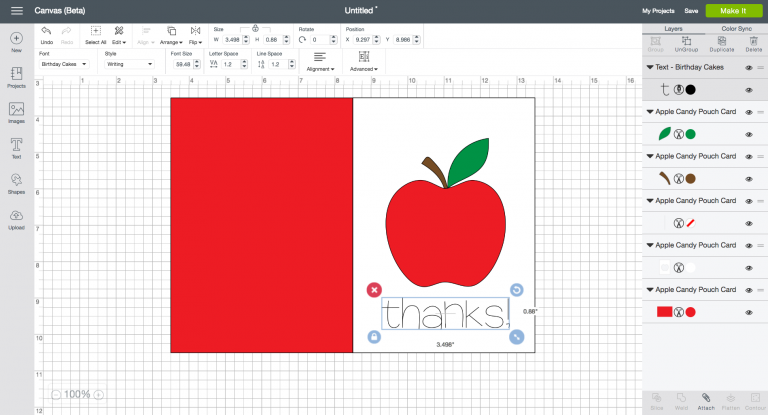Click the green Make It button
768x415 pixels.
[x=734, y=11]
